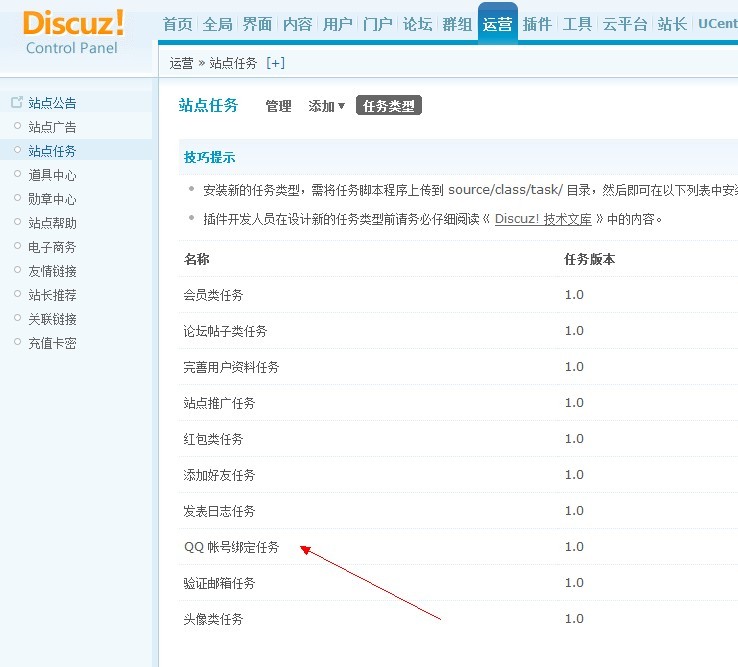Screen dimensions: 738x667
Task: Open 道具中心 in the sidebar
Action: click(x=52, y=175)
